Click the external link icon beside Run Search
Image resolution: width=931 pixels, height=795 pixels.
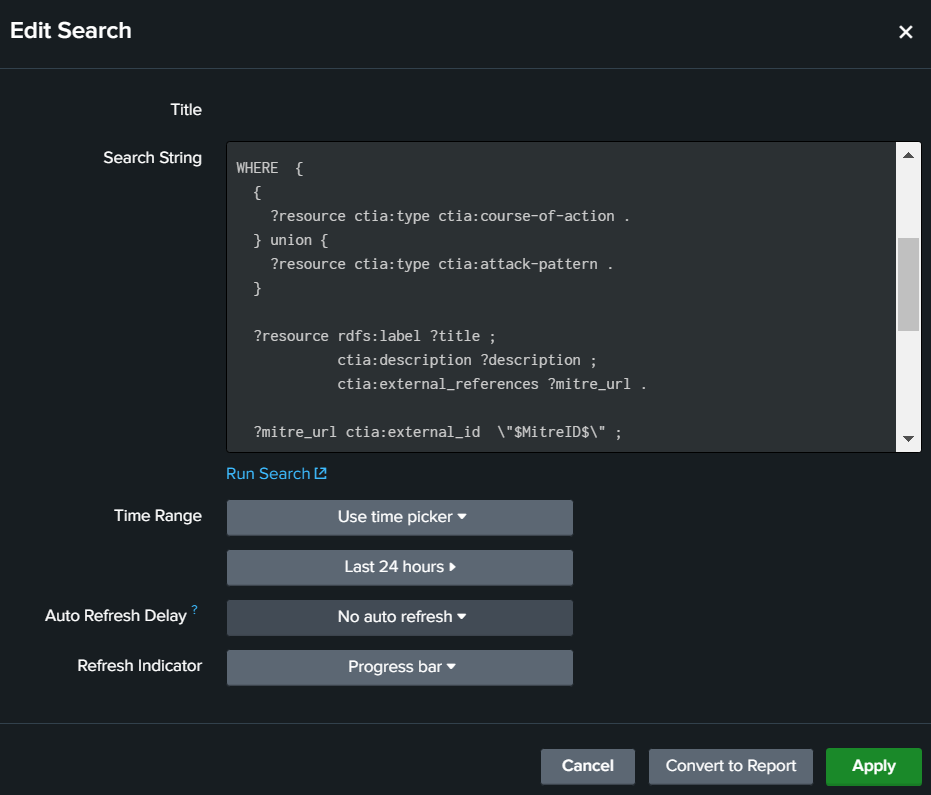point(319,473)
